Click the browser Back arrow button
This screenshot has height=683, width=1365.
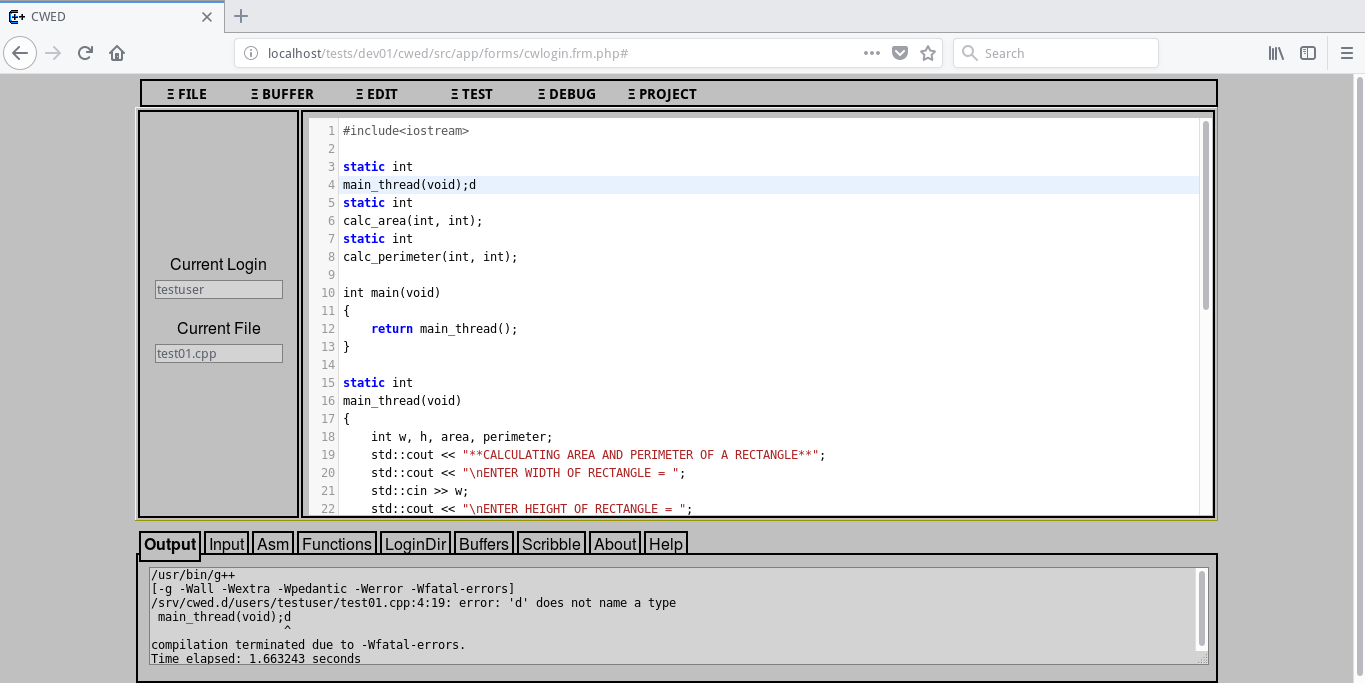21,53
